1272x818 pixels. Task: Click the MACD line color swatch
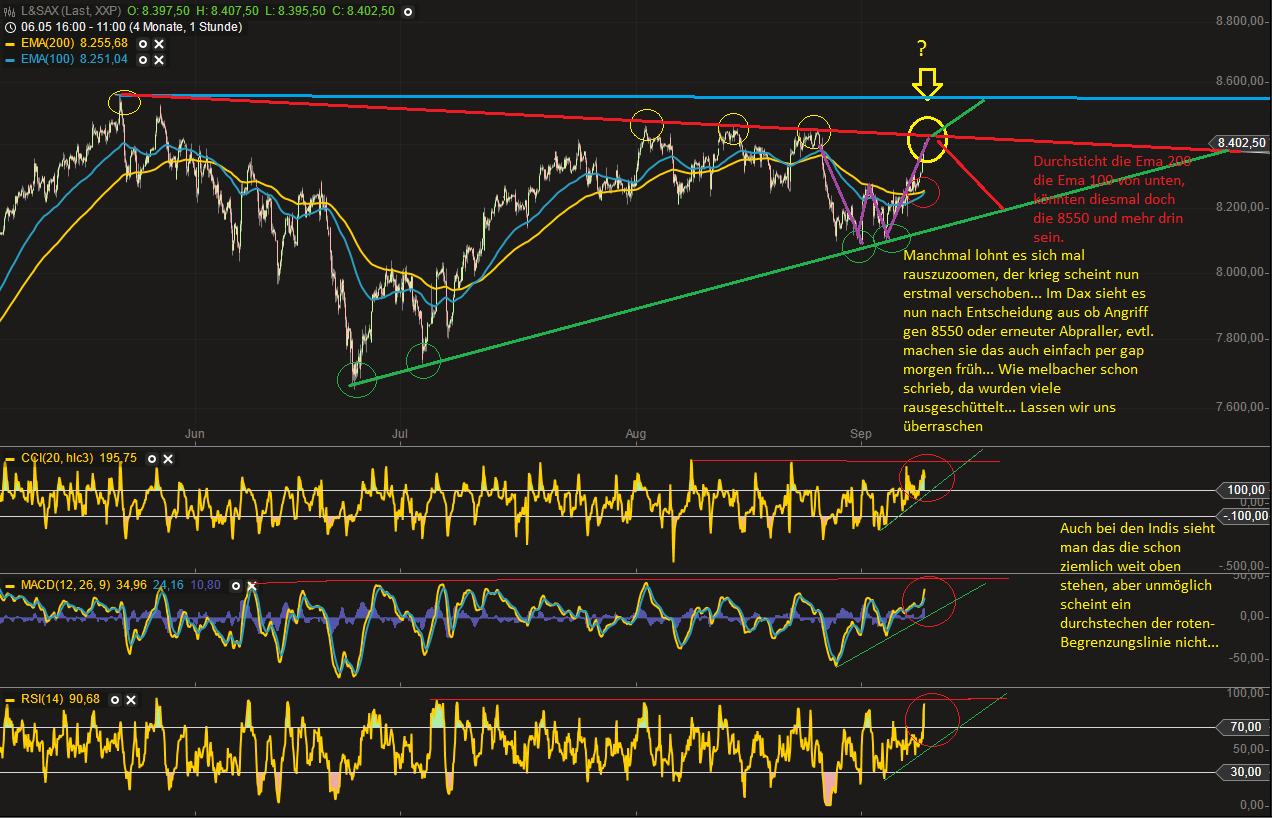tap(10, 585)
